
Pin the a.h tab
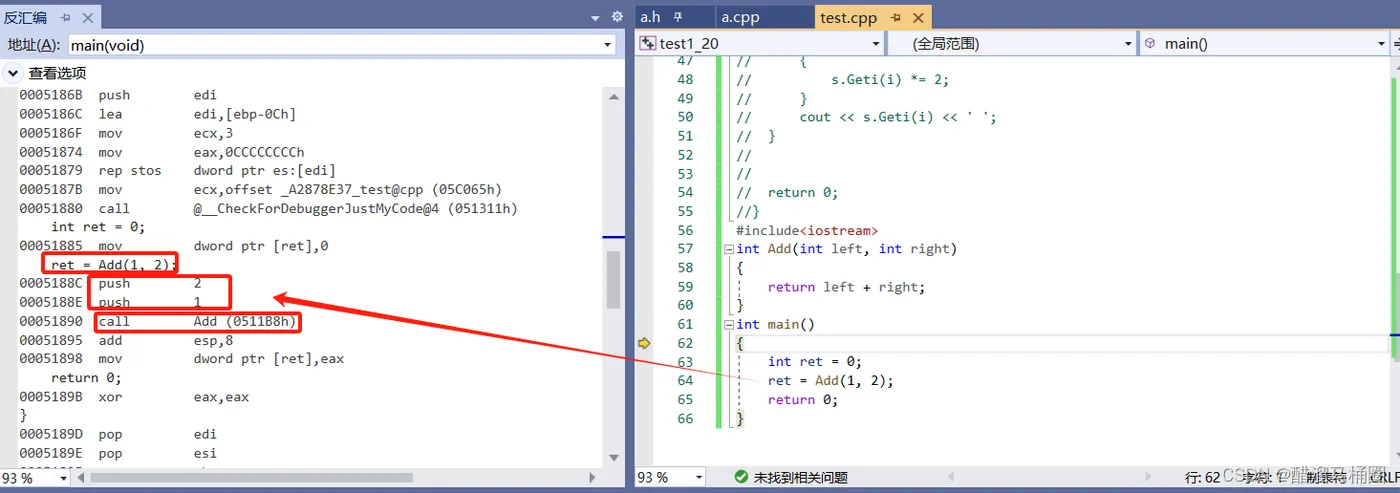pos(678,17)
